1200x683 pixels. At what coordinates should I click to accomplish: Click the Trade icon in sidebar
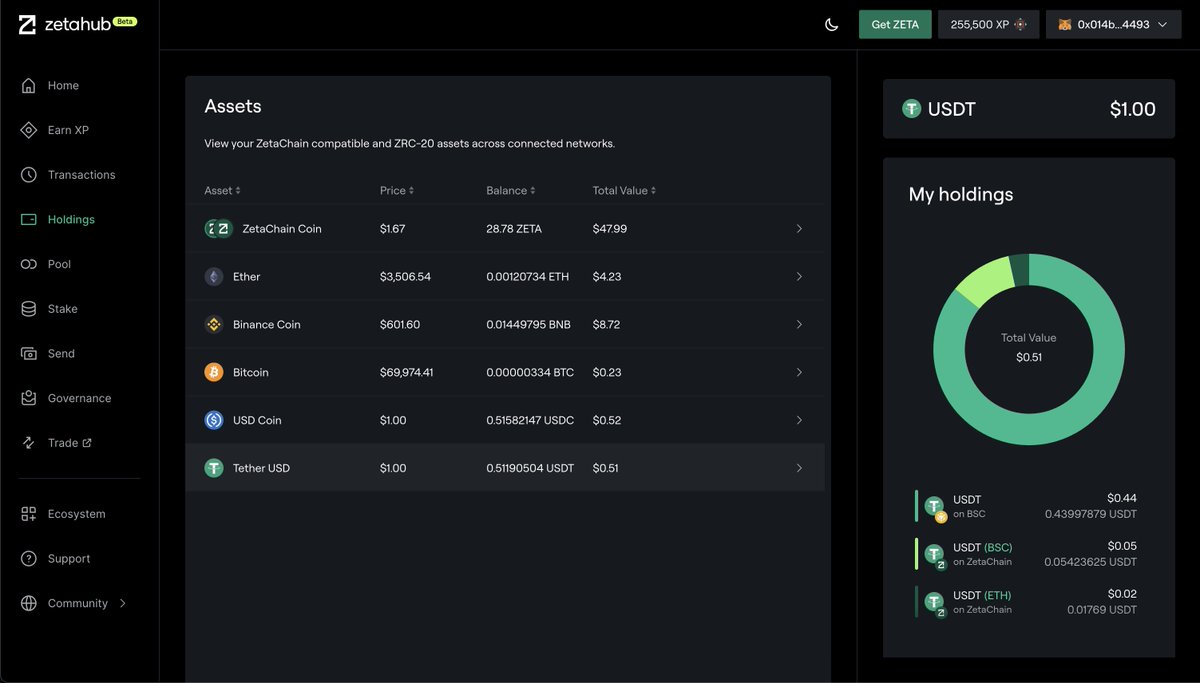[x=29, y=443]
